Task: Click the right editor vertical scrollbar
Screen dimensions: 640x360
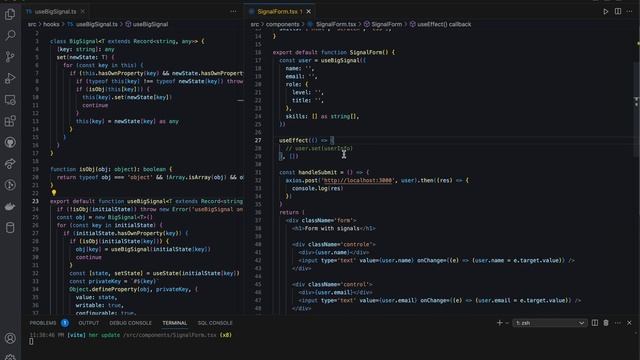Action: pos(637,109)
